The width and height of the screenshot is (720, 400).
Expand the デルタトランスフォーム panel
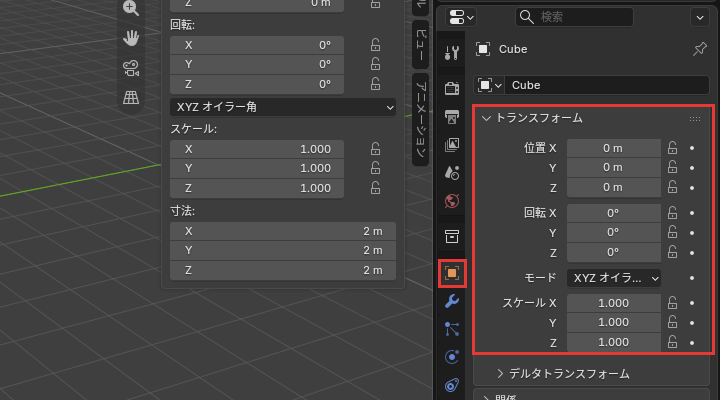coord(501,374)
